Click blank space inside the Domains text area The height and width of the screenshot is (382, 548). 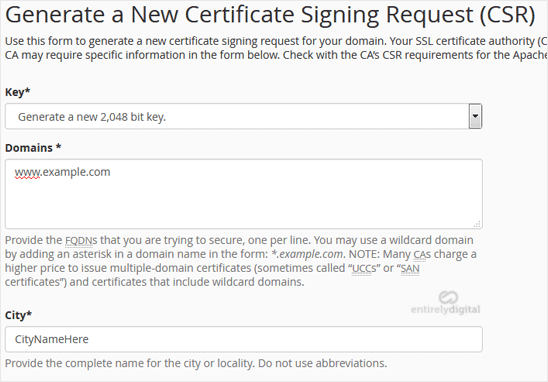pos(244,204)
